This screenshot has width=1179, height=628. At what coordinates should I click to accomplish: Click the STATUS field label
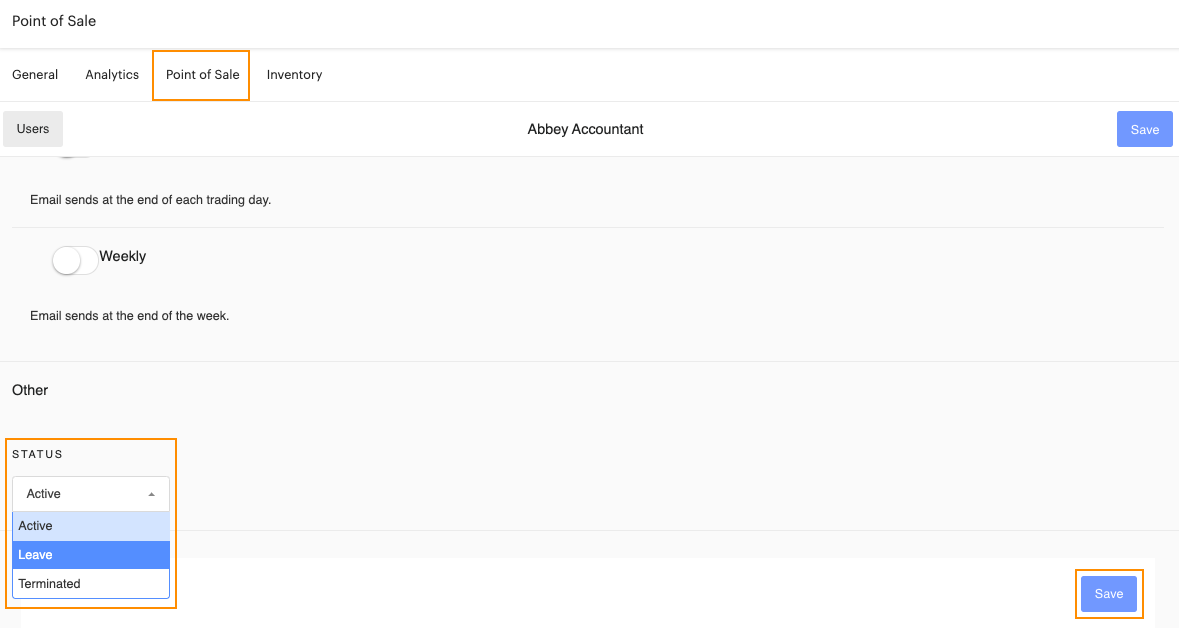pyautogui.click(x=35, y=454)
